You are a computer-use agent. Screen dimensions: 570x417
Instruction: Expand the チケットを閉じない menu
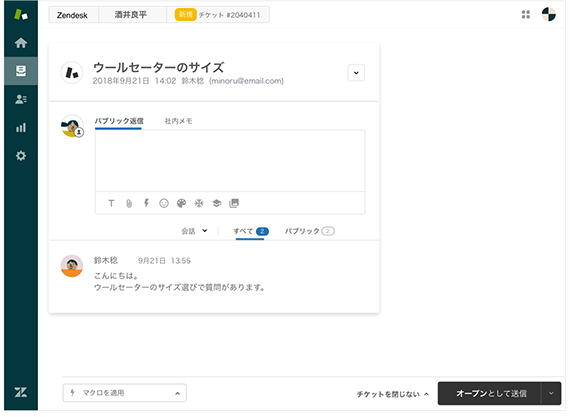coord(393,394)
